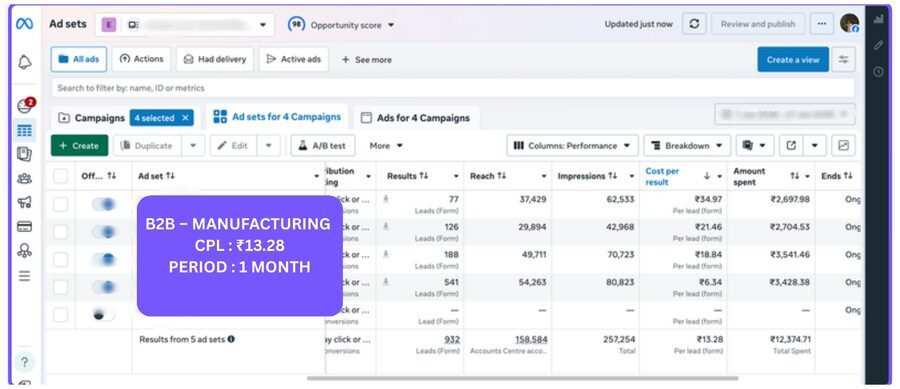Select the Actions view
Screen dimensions: 900x389
(x=141, y=59)
